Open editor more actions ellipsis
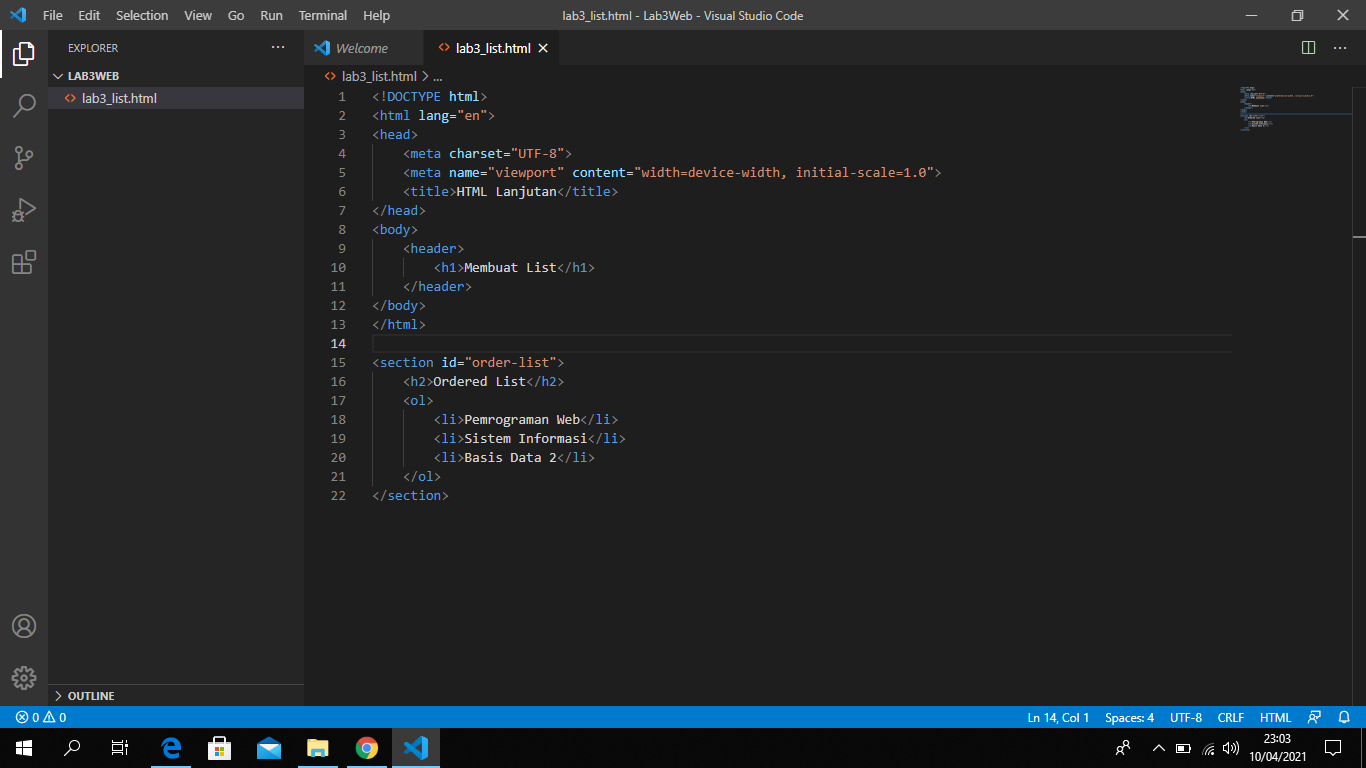The height and width of the screenshot is (768, 1366). 1340,47
